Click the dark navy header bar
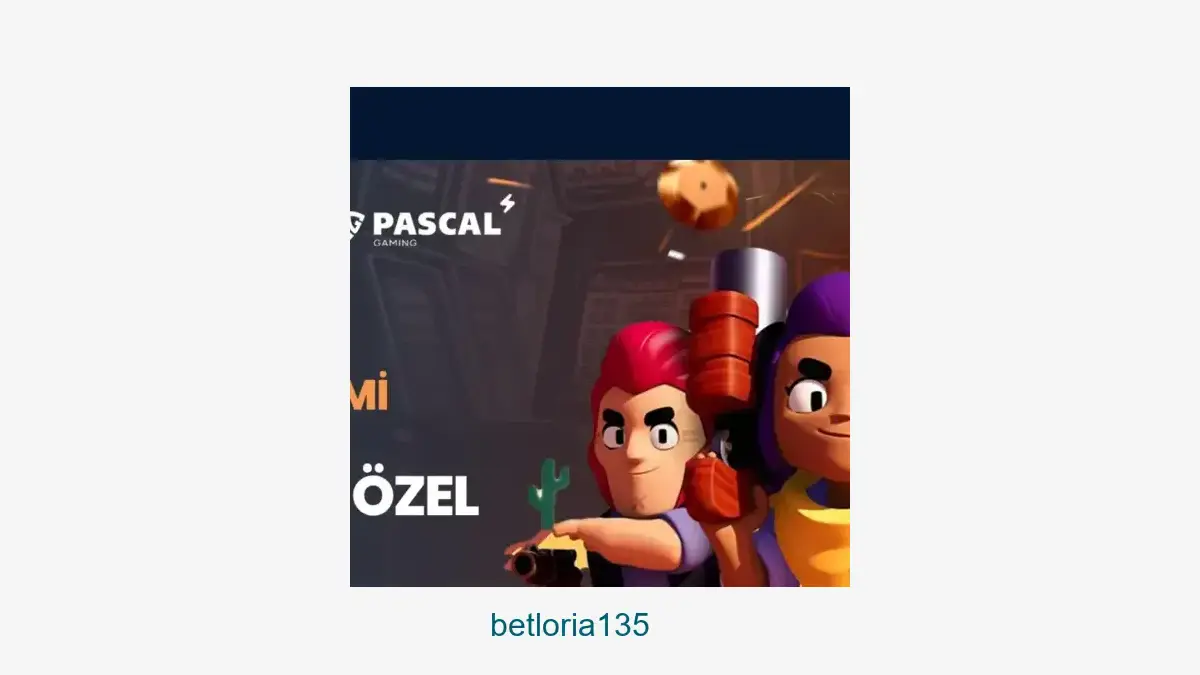1200x675 pixels. pos(600,123)
